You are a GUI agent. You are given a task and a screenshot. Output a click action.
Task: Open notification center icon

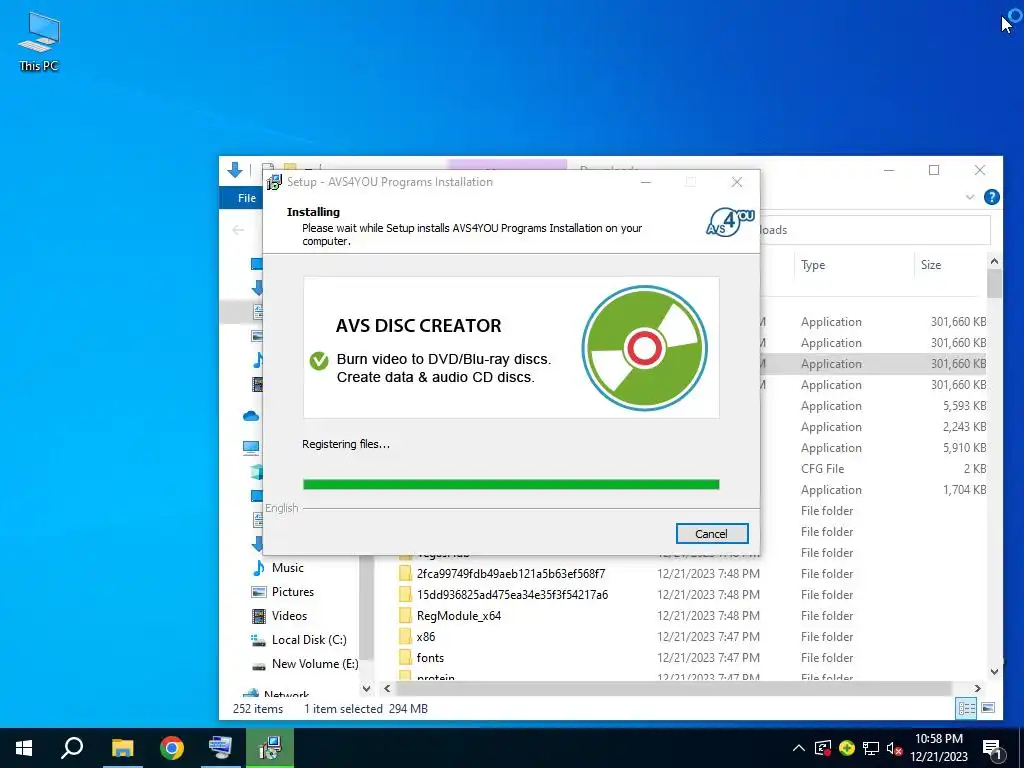pyautogui.click(x=993, y=749)
